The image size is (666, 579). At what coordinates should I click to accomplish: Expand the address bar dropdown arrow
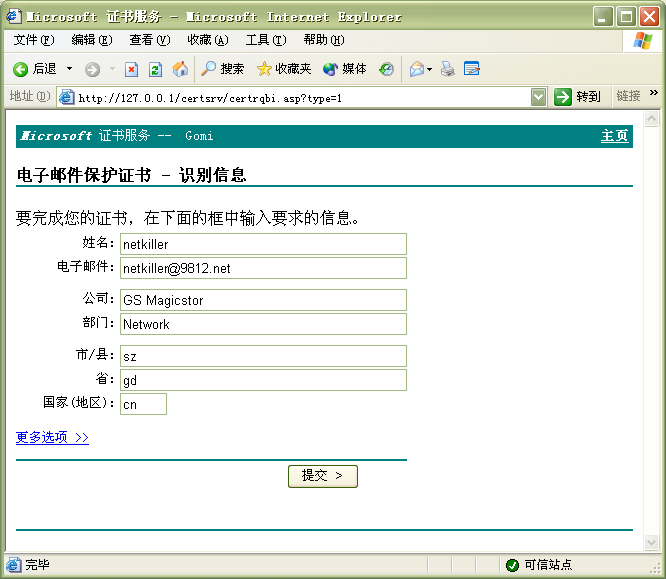point(539,97)
